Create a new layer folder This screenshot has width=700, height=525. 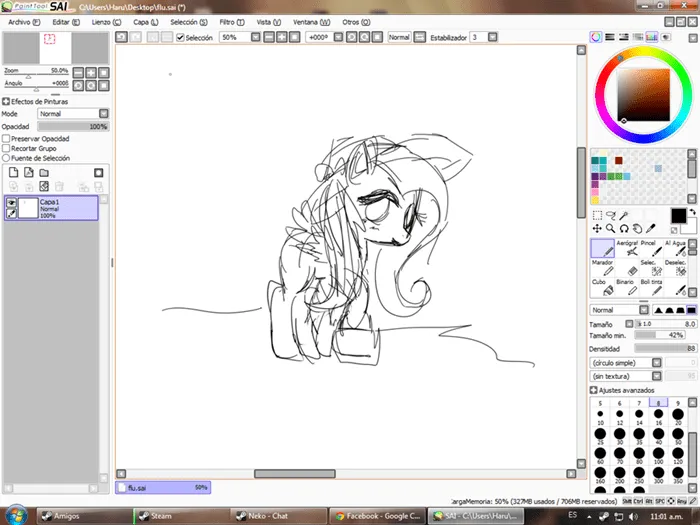pyautogui.click(x=44, y=172)
